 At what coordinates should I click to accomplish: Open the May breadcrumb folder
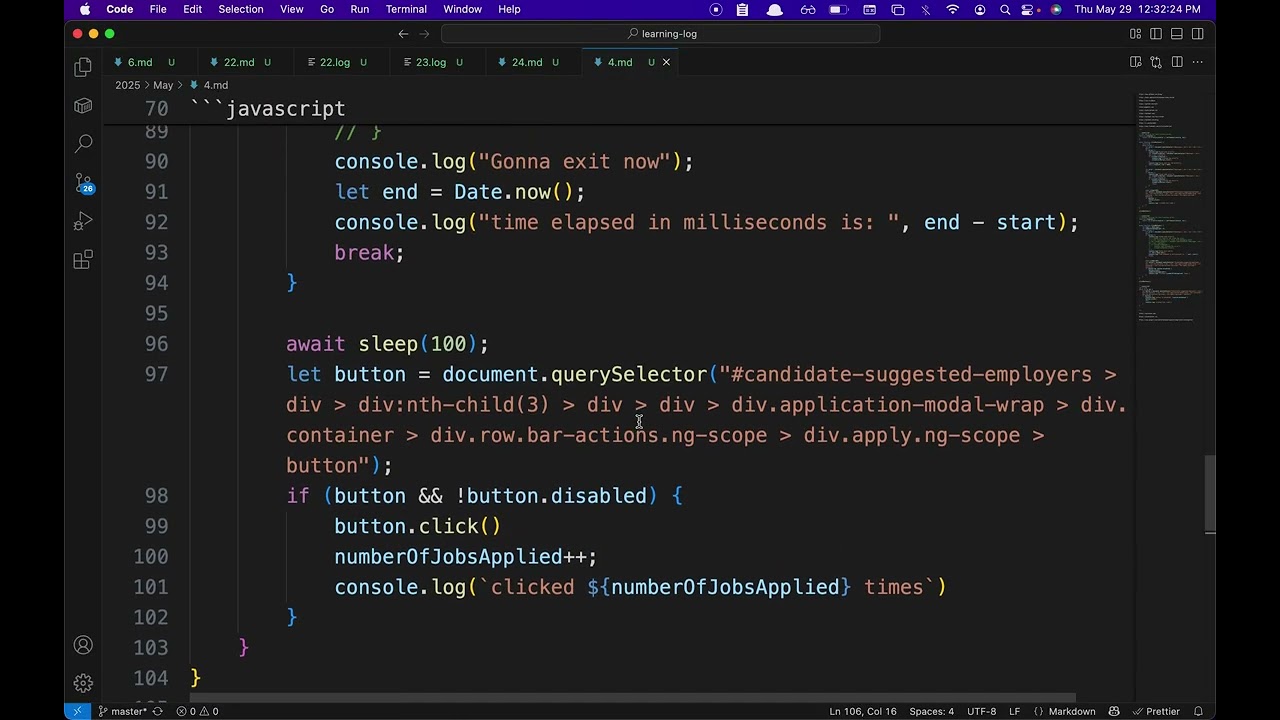tap(163, 85)
